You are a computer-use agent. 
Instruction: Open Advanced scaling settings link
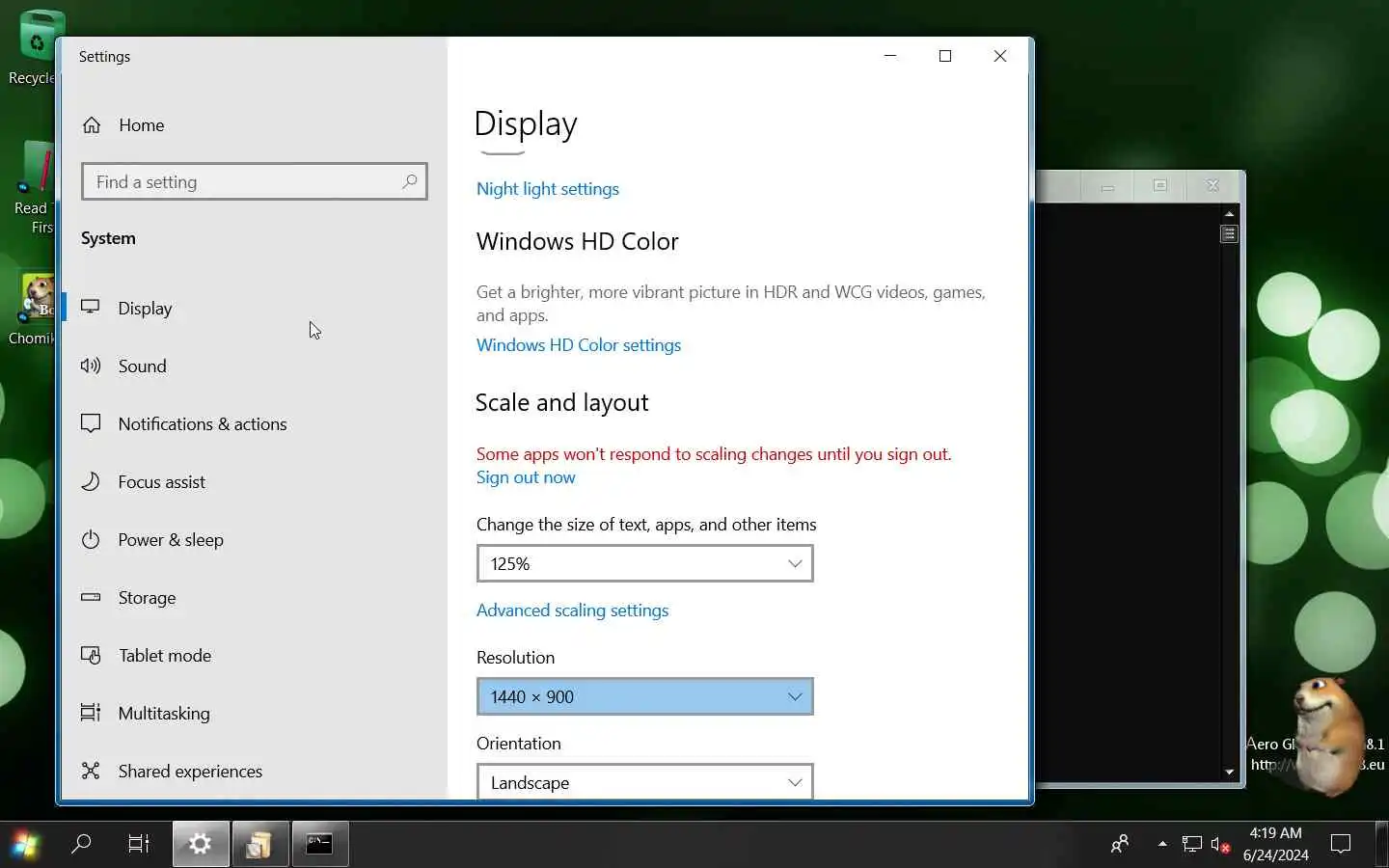[572, 610]
